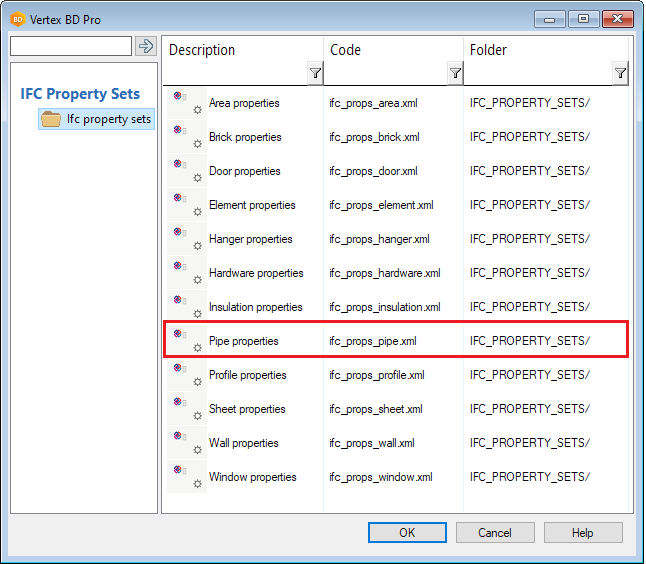Click the Folder cell in Area properties row
This screenshot has height=564, width=646.
(x=530, y=103)
